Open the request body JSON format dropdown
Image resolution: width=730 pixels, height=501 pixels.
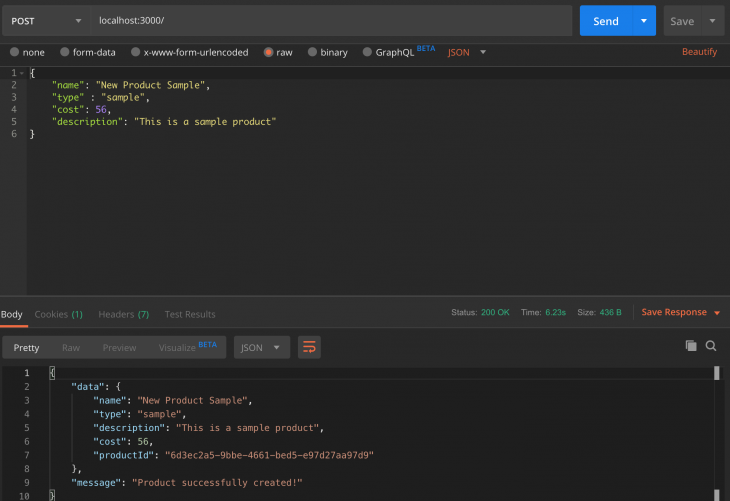coord(466,52)
